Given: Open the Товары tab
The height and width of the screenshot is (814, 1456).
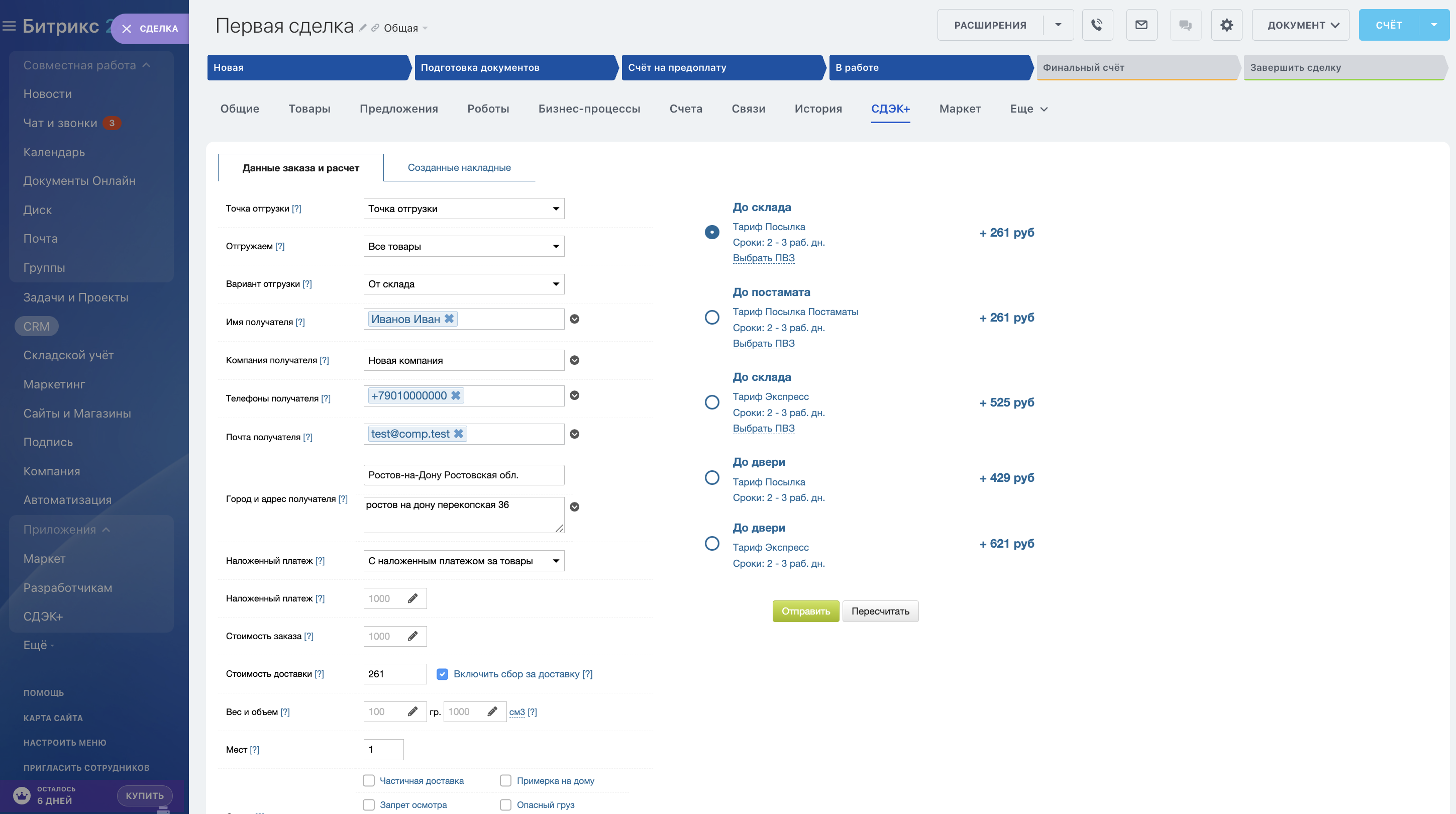Looking at the screenshot, I should point(309,109).
